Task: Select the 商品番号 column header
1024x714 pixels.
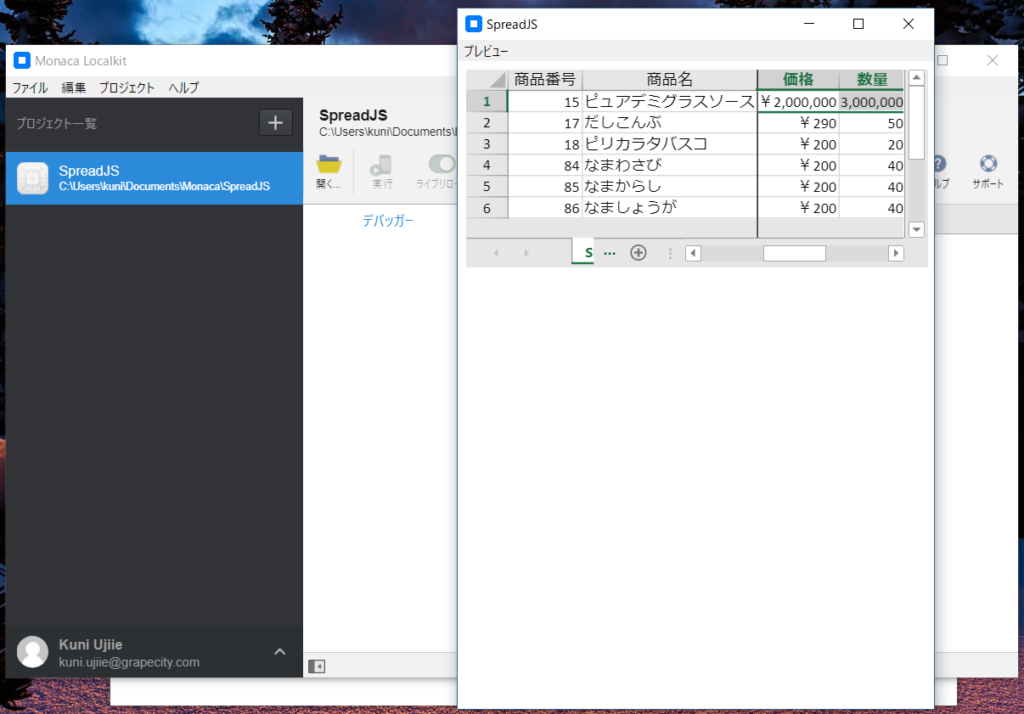Action: [545, 80]
